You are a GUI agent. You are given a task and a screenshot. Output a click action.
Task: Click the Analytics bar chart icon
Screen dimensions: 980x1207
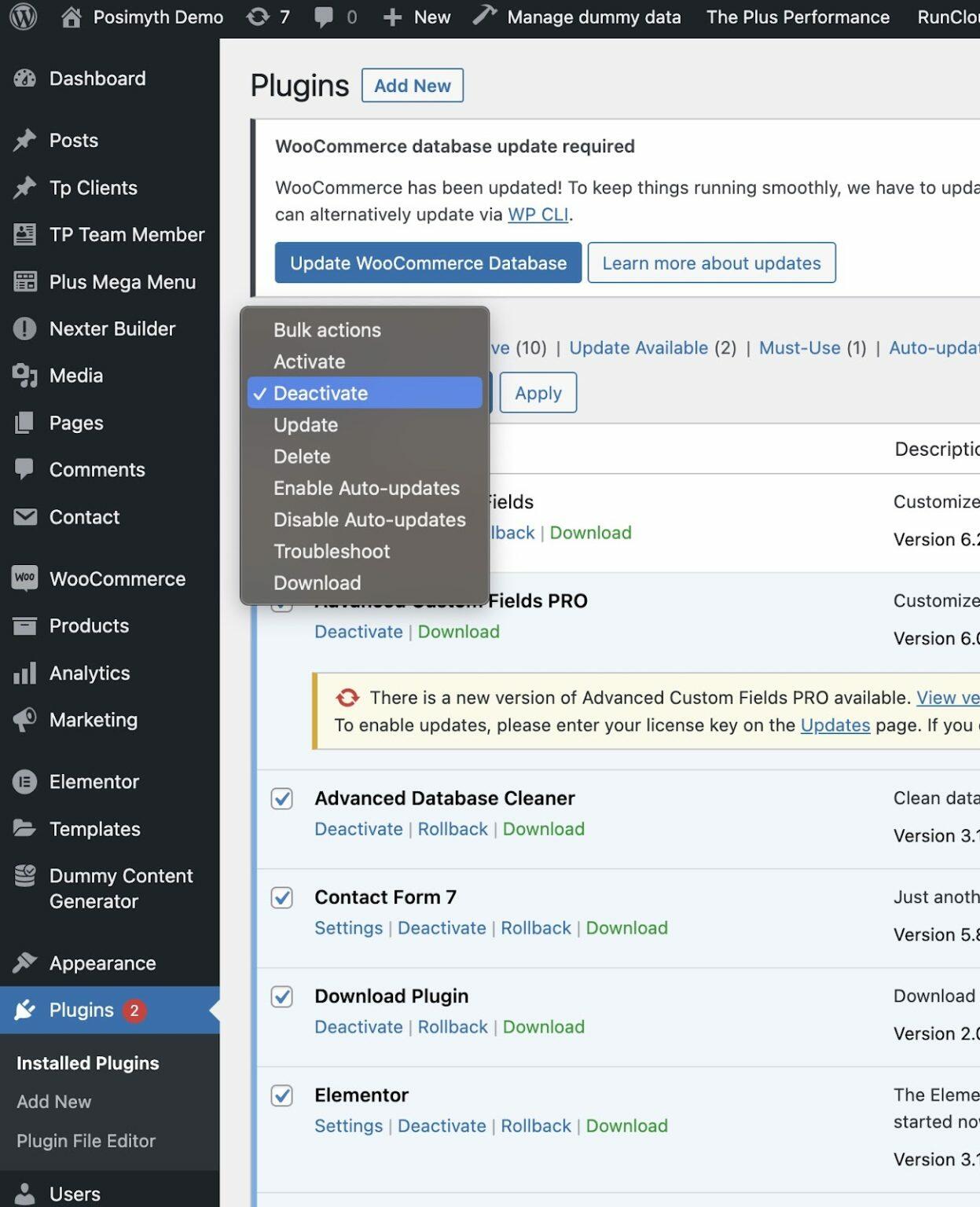coord(25,673)
